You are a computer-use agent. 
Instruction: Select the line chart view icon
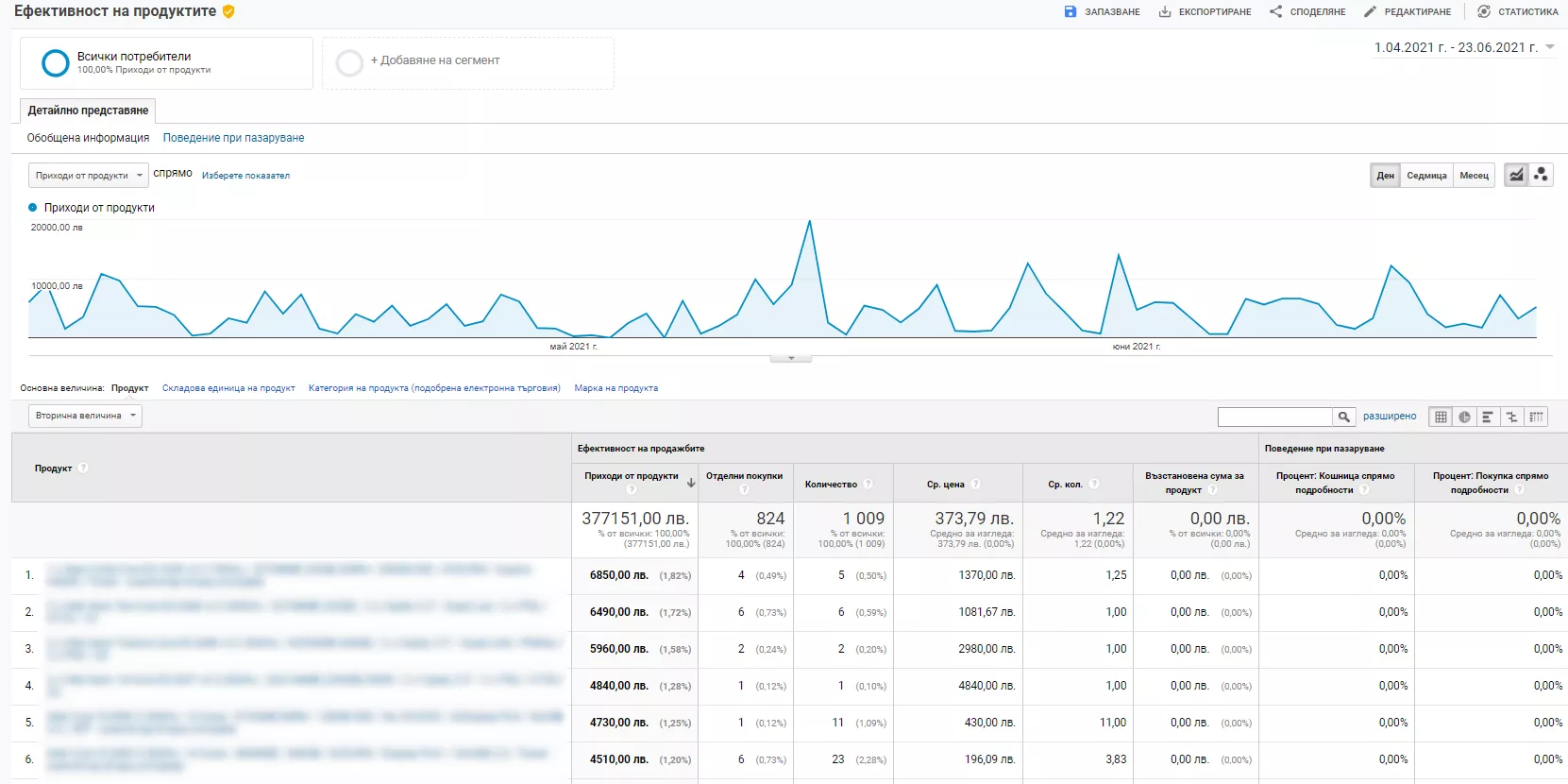(1516, 175)
